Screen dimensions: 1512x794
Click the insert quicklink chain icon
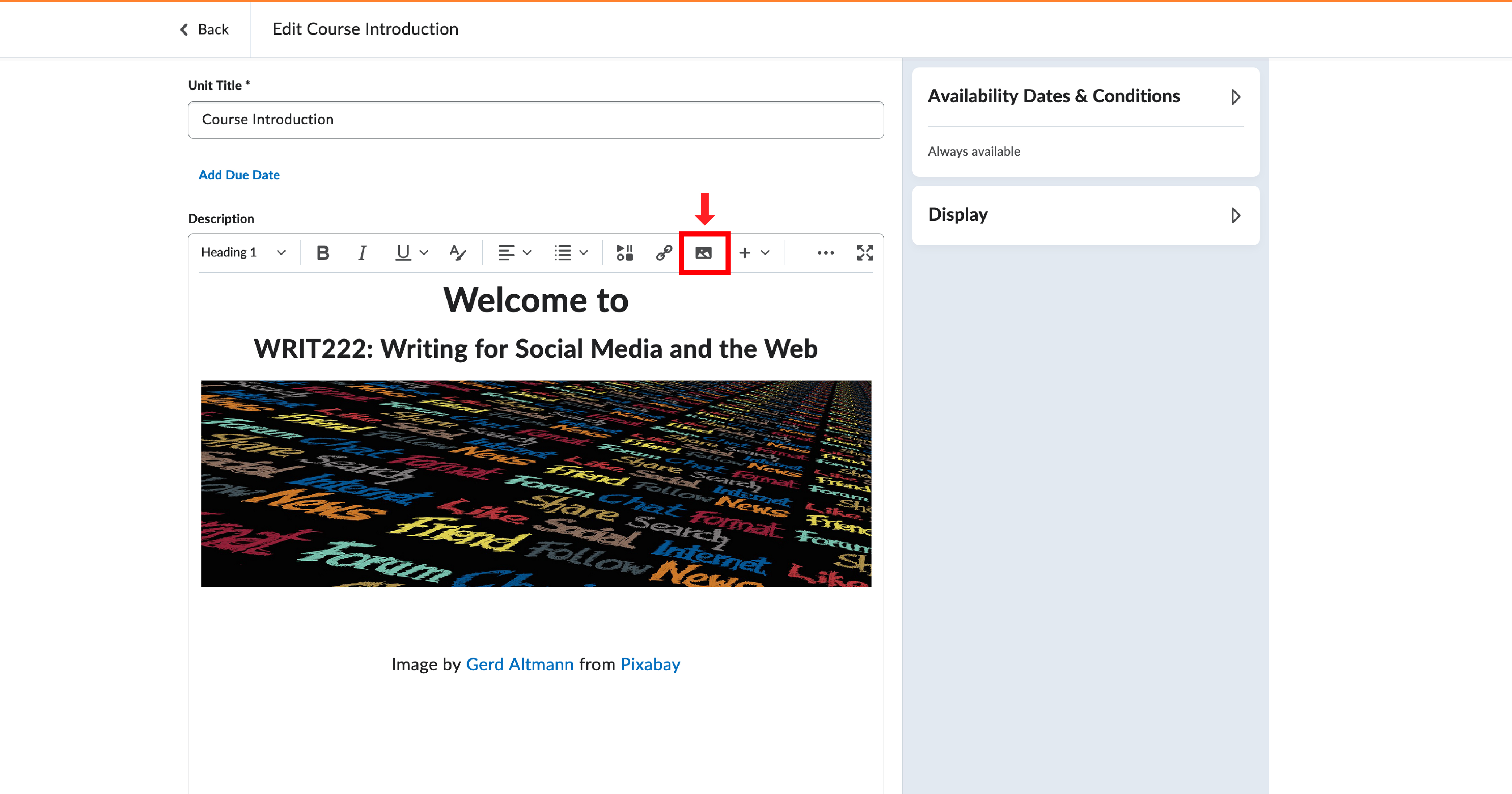tap(664, 253)
